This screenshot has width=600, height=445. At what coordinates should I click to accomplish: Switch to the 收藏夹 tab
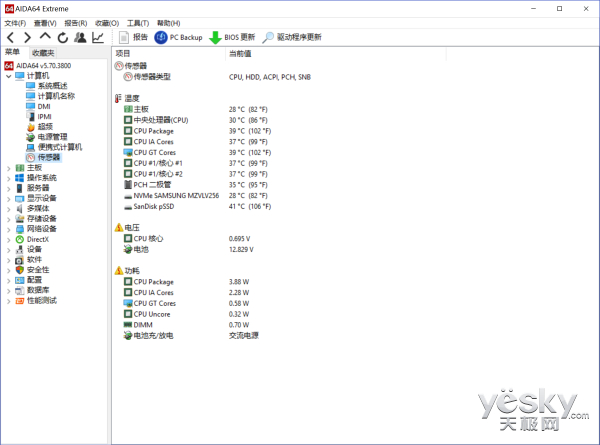(x=43, y=53)
